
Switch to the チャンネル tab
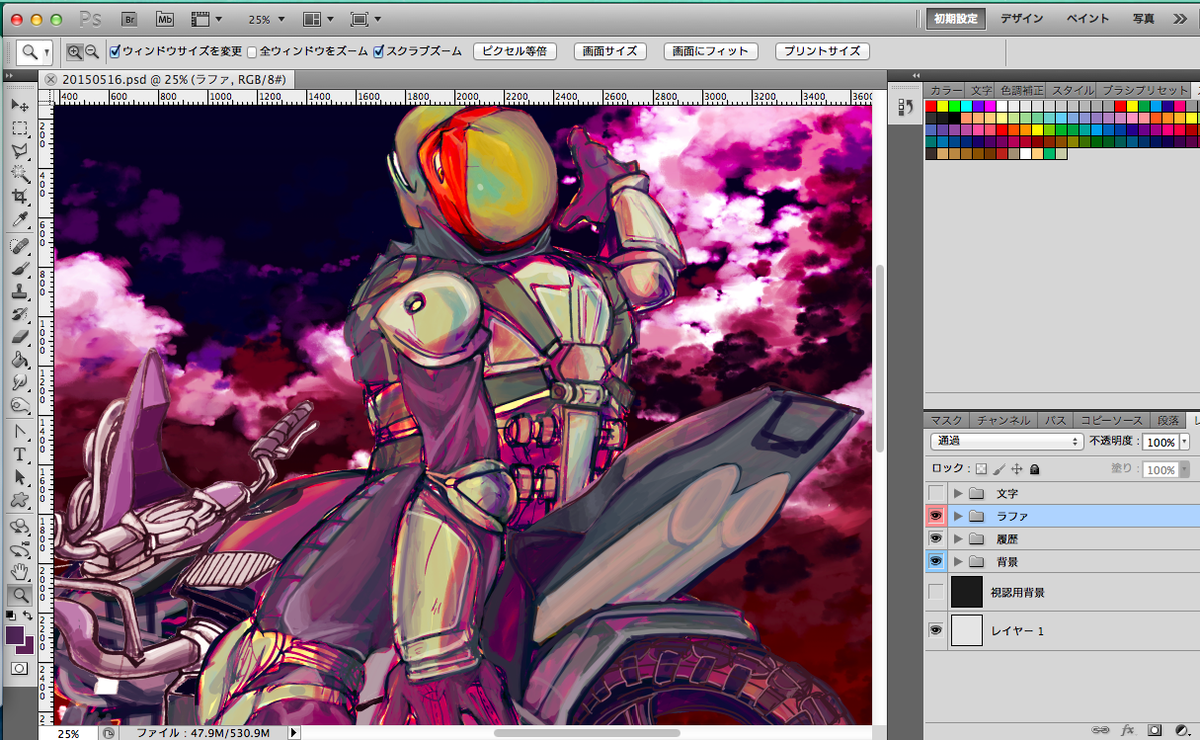tap(1004, 420)
